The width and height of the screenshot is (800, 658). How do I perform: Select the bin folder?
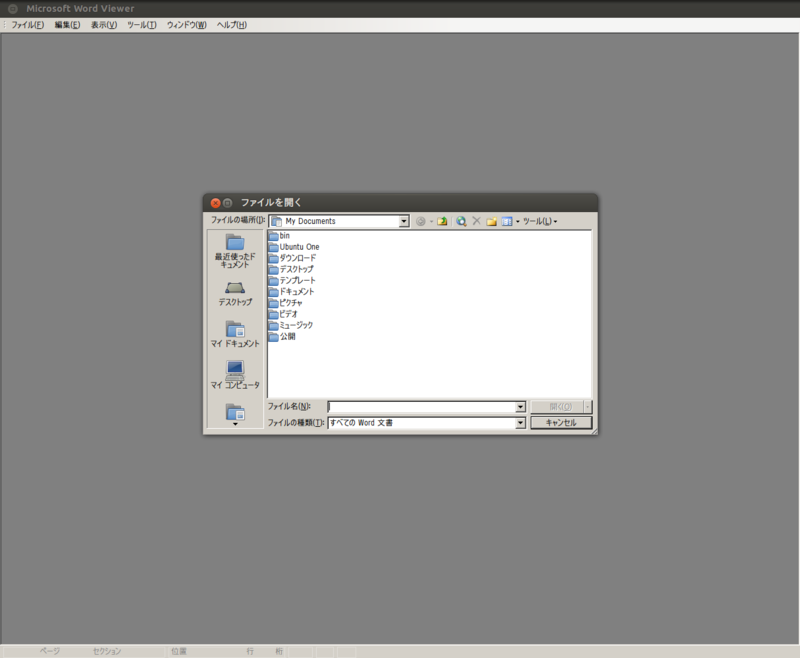280,236
